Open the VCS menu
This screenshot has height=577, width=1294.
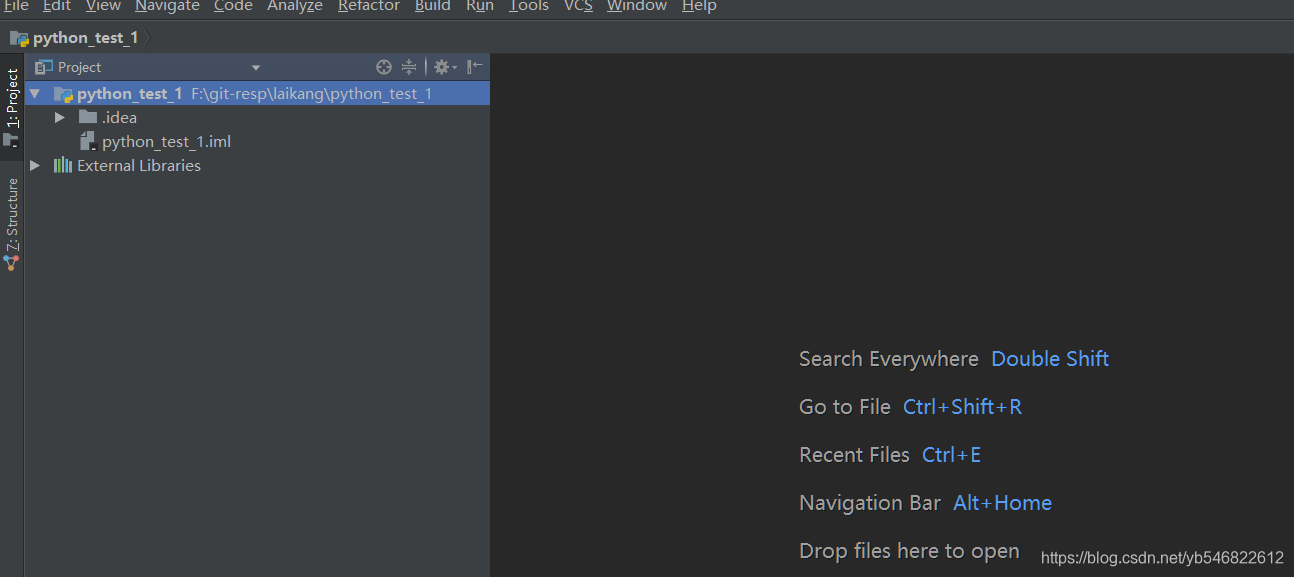[578, 6]
